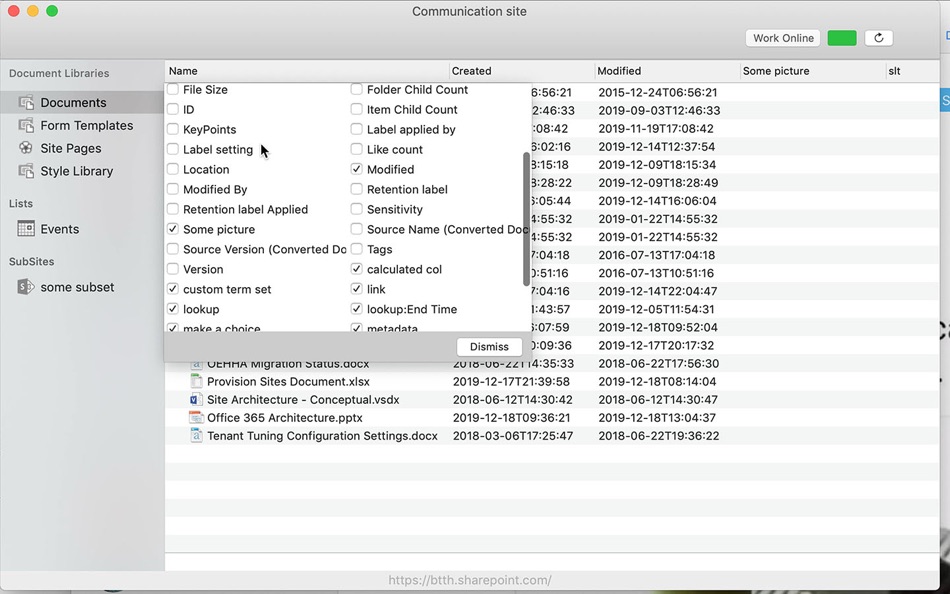Enable the Like count checkbox
950x594 pixels.
[x=356, y=149]
